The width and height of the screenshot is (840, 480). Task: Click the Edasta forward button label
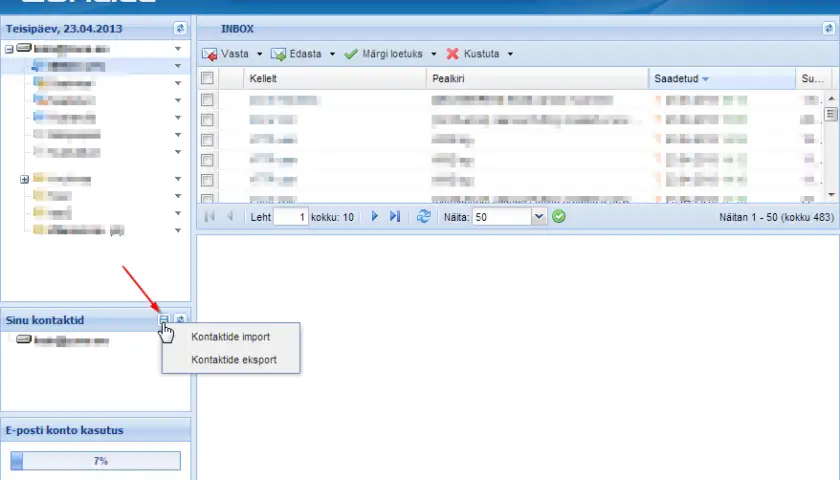(x=305, y=54)
